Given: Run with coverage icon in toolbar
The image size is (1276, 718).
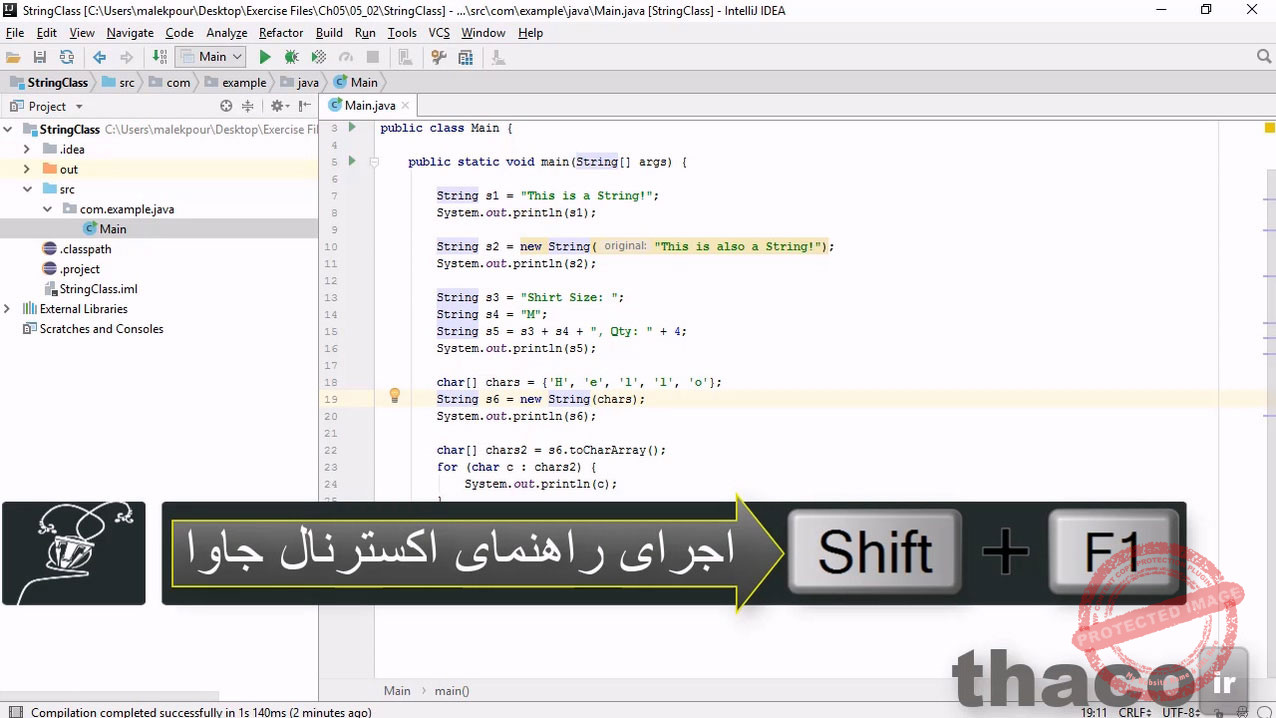Looking at the screenshot, I should click(318, 58).
